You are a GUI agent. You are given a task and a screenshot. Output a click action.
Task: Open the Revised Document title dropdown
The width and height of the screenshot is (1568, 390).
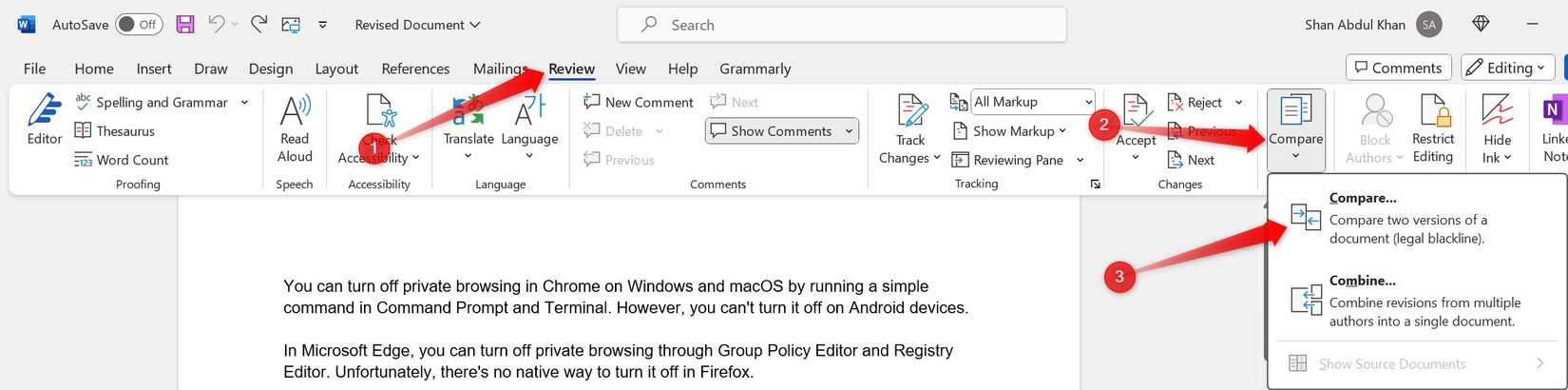pos(418,25)
